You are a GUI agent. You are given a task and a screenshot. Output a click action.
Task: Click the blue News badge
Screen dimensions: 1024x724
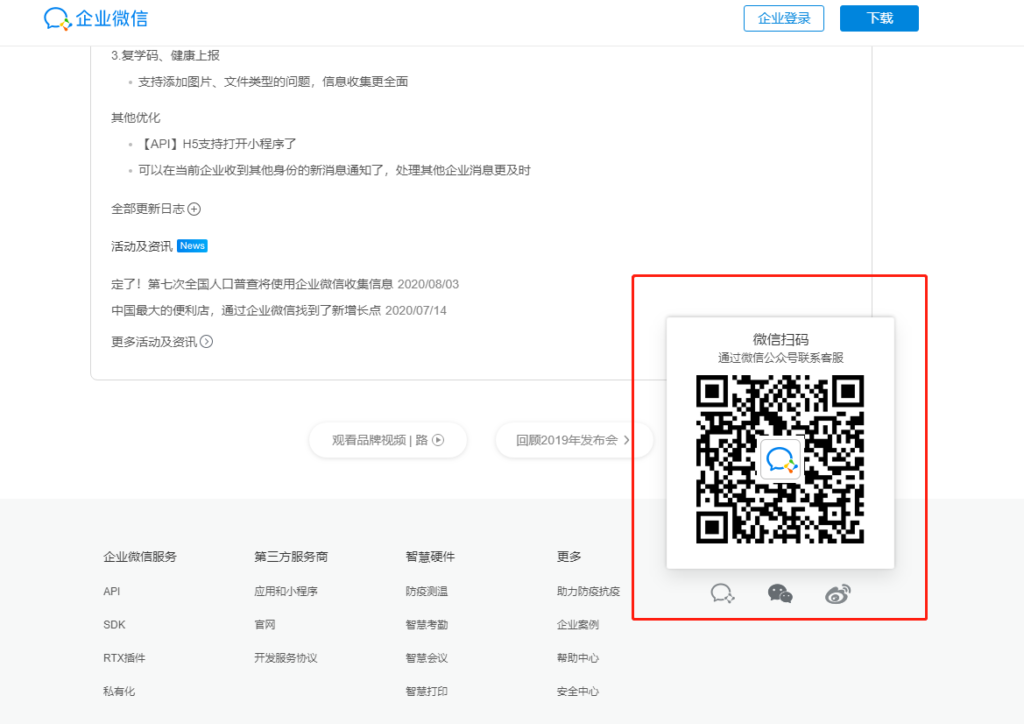click(x=192, y=246)
